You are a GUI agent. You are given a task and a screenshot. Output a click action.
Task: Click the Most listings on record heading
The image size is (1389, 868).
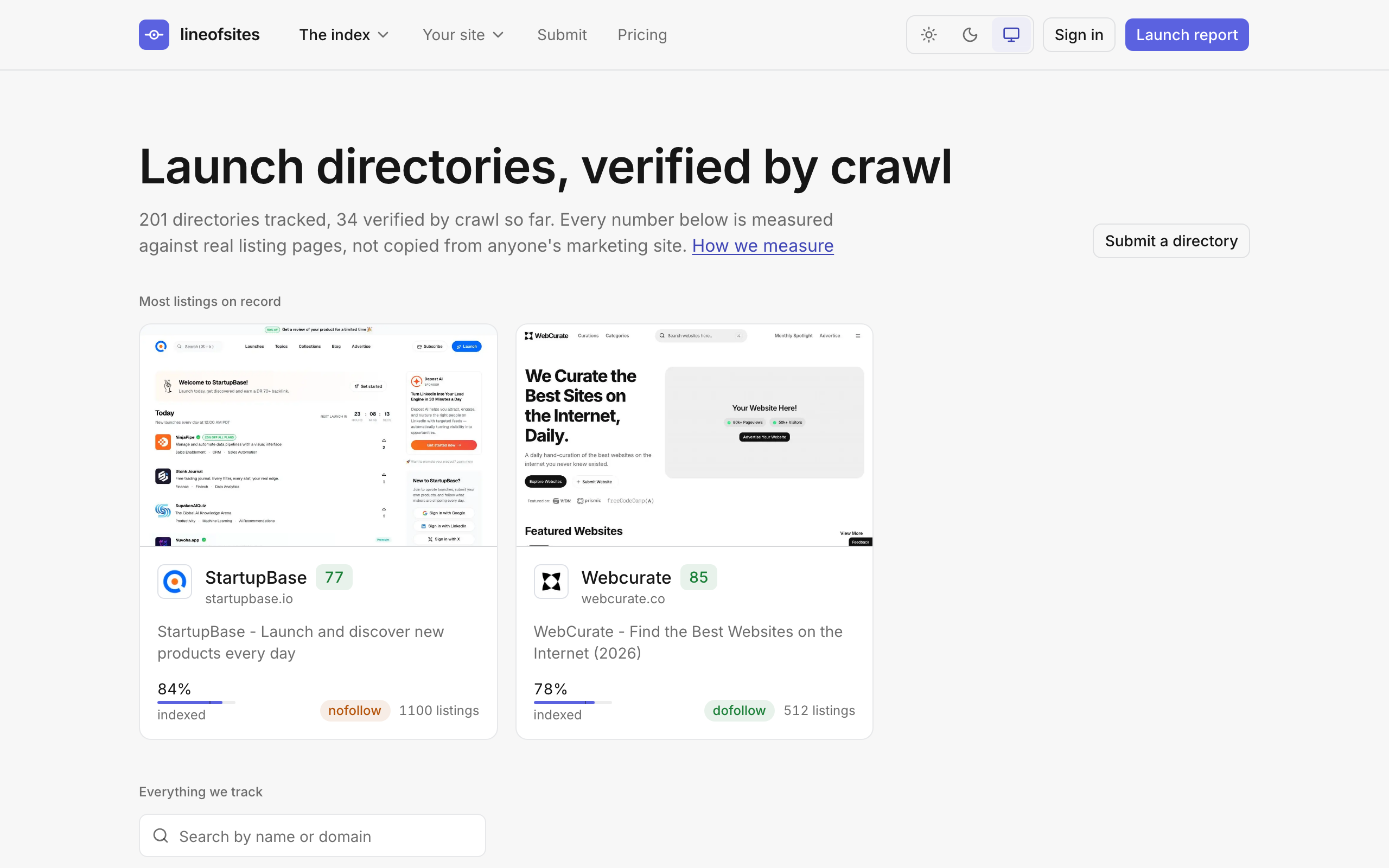pyautogui.click(x=210, y=302)
